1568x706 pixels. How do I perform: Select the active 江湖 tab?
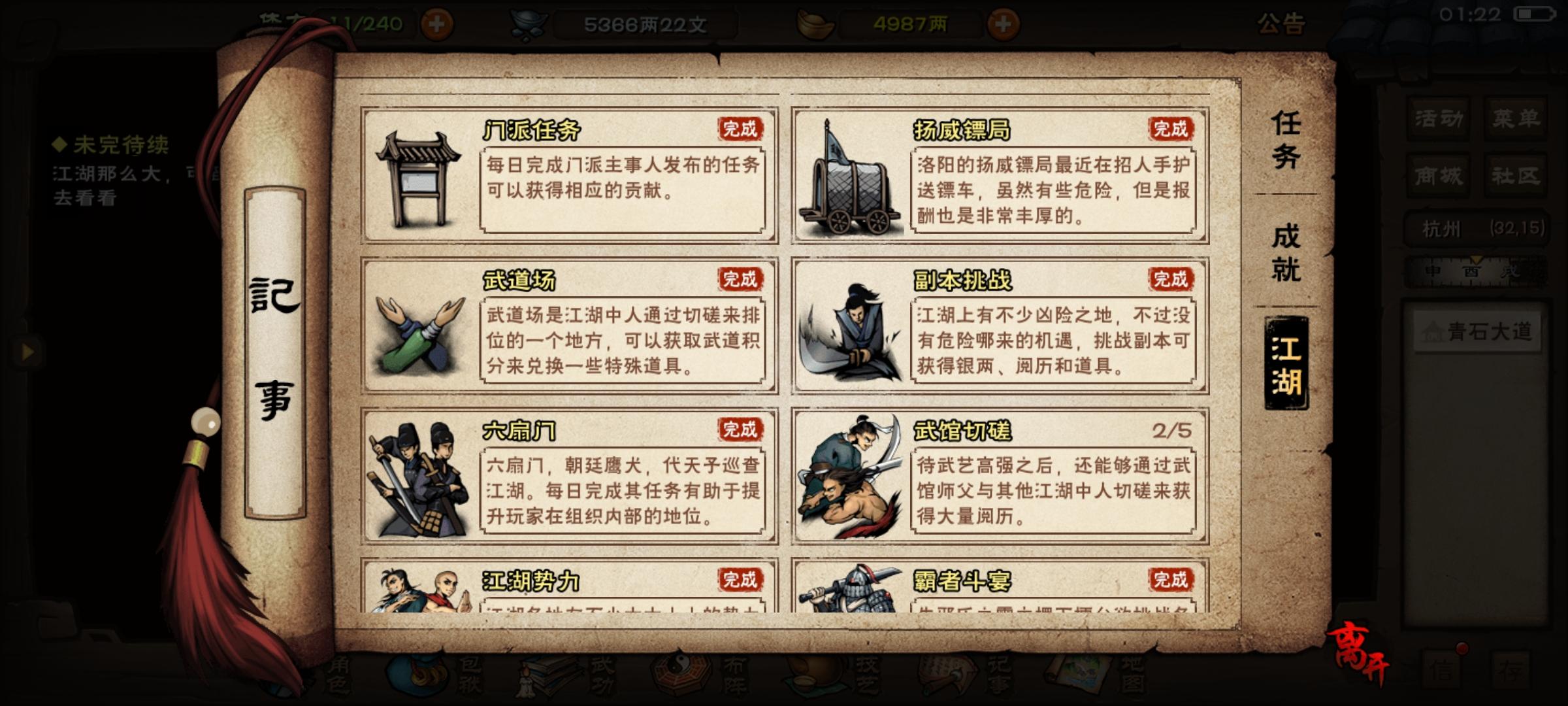[x=1286, y=363]
